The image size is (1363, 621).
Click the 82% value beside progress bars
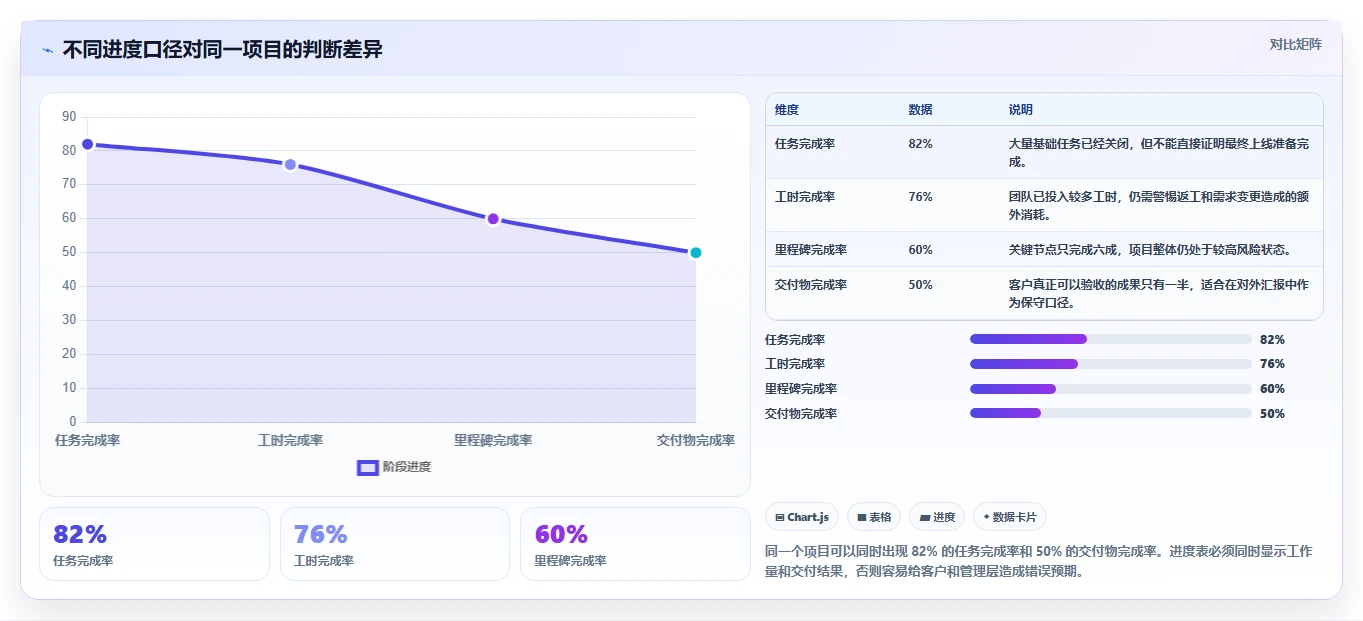coord(1272,339)
